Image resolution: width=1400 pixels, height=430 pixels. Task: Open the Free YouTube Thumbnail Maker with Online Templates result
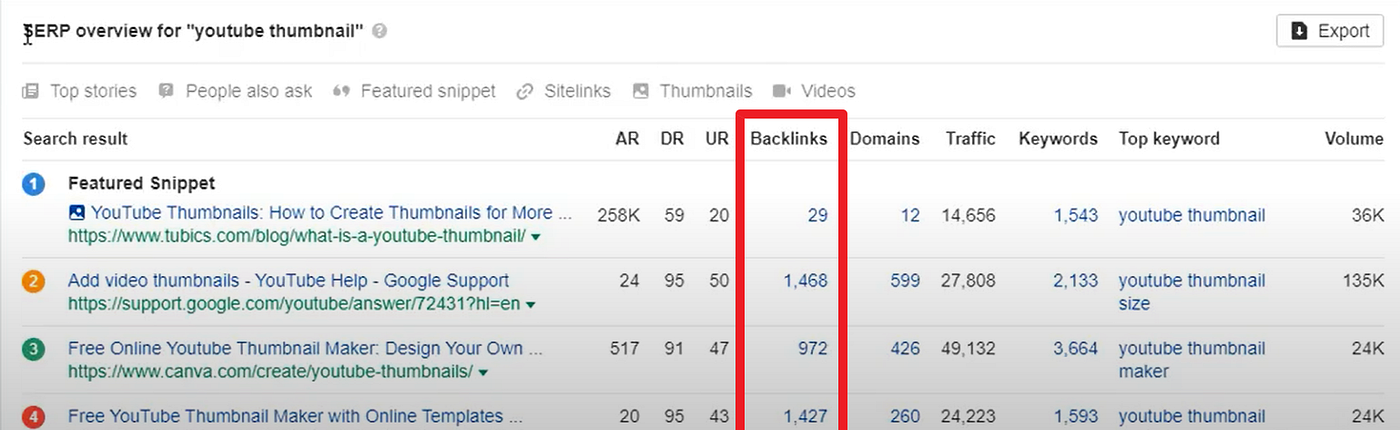click(295, 417)
